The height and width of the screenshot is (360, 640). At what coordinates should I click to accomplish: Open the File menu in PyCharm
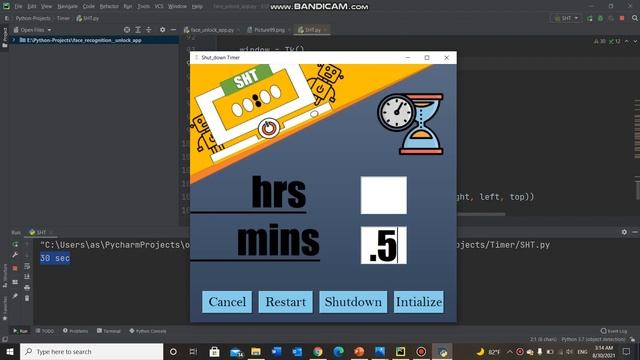click(18, 7)
